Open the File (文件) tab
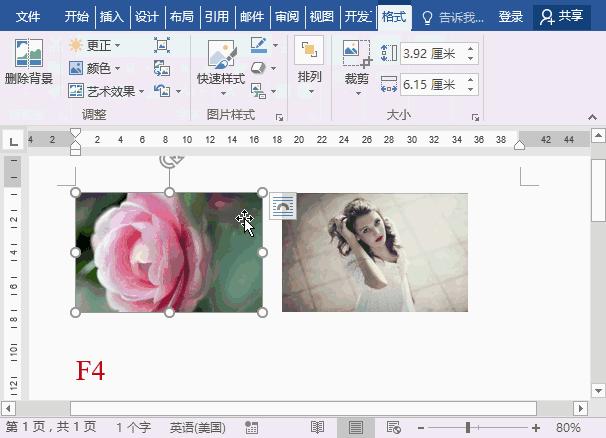 [x=28, y=16]
